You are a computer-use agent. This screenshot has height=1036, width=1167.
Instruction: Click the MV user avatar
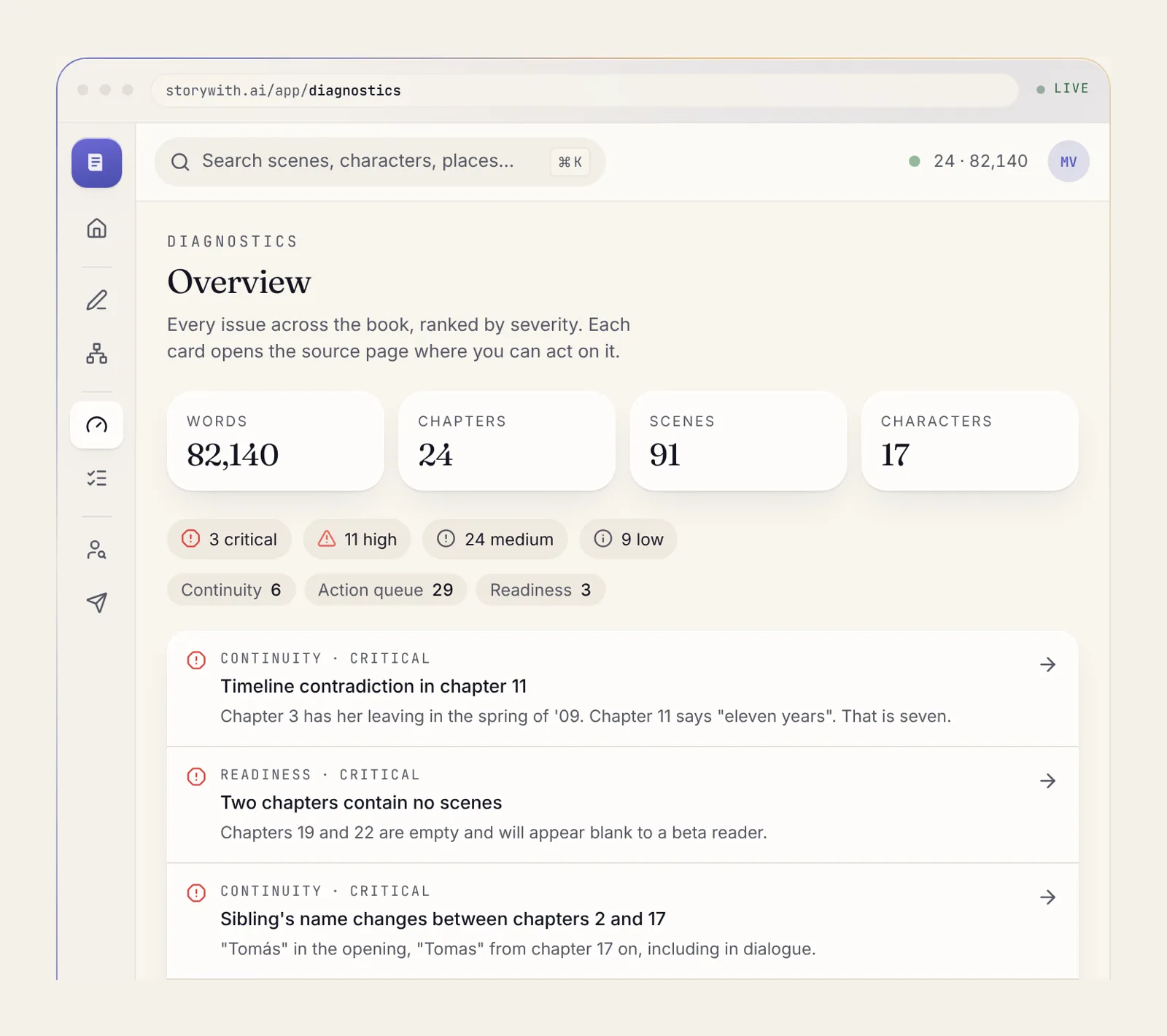click(1069, 162)
